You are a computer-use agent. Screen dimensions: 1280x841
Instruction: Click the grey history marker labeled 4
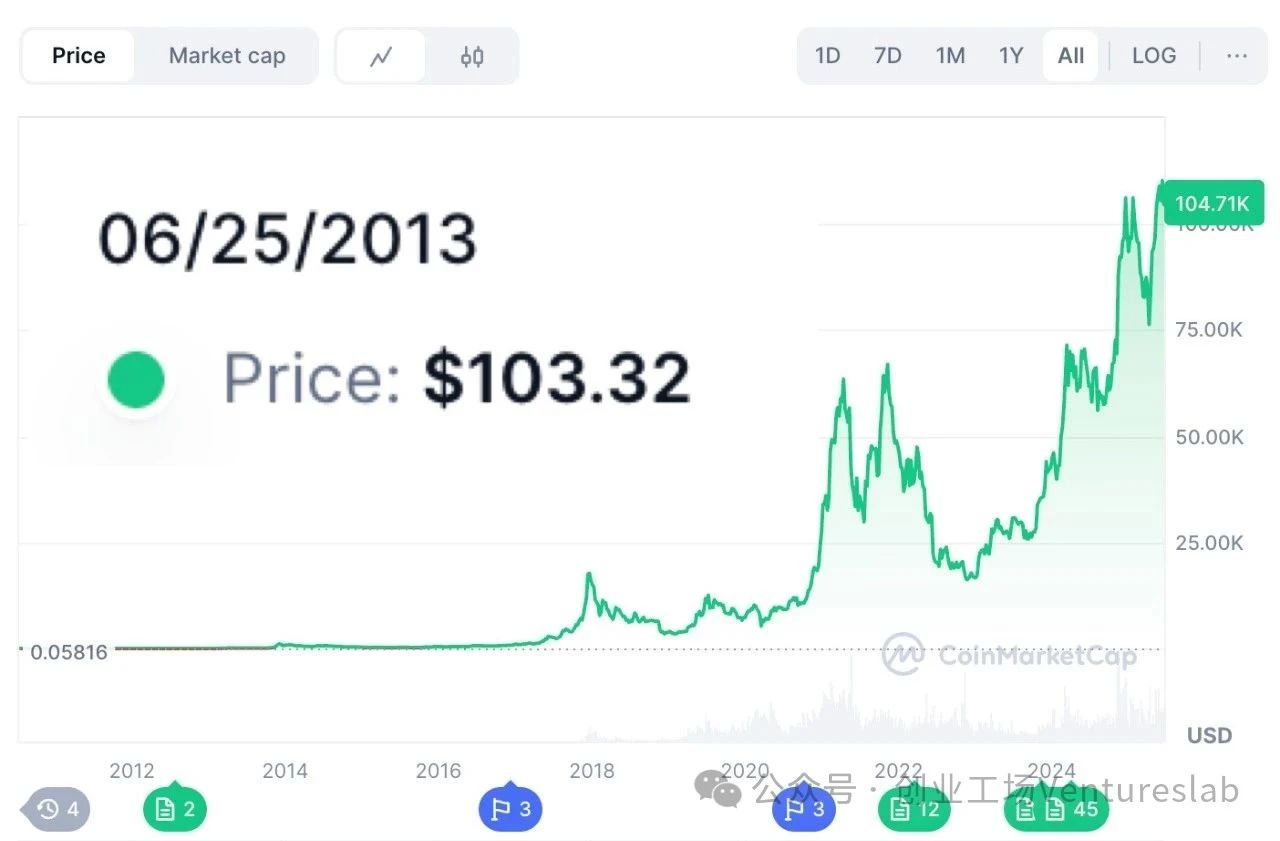coord(57,809)
